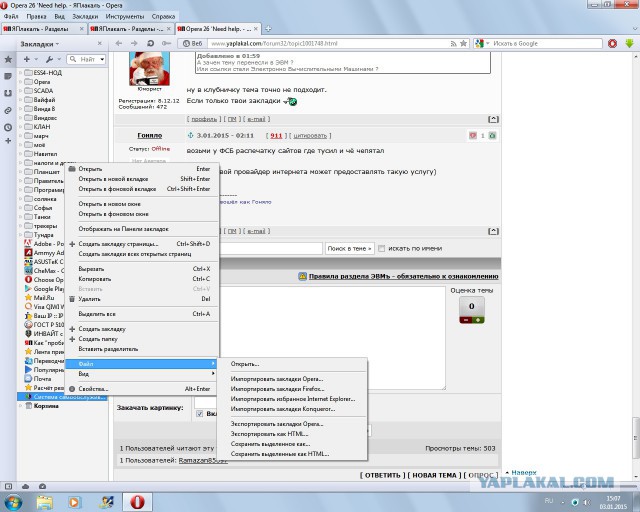
Task: Open the Инструменты menu
Action: pyautogui.click(x=125, y=16)
